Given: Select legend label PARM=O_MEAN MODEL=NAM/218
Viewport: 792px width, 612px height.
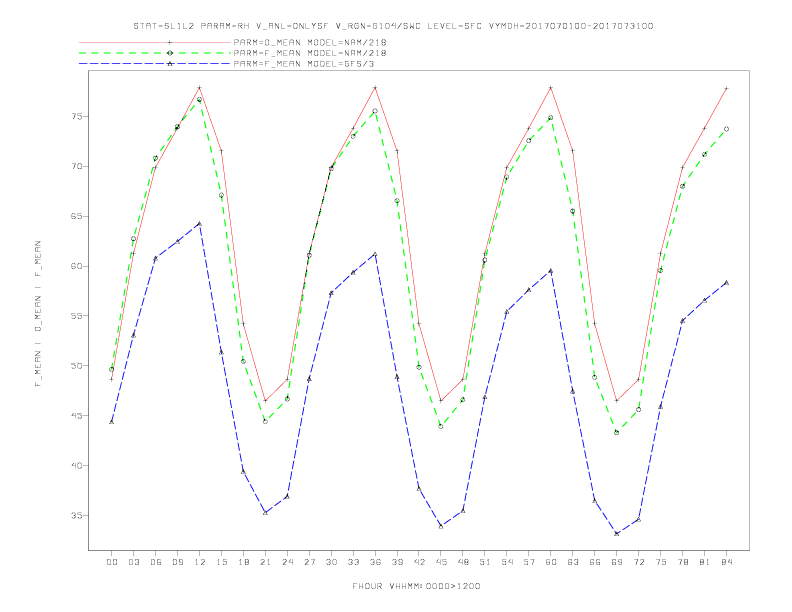Looking at the screenshot, I should coord(310,42).
